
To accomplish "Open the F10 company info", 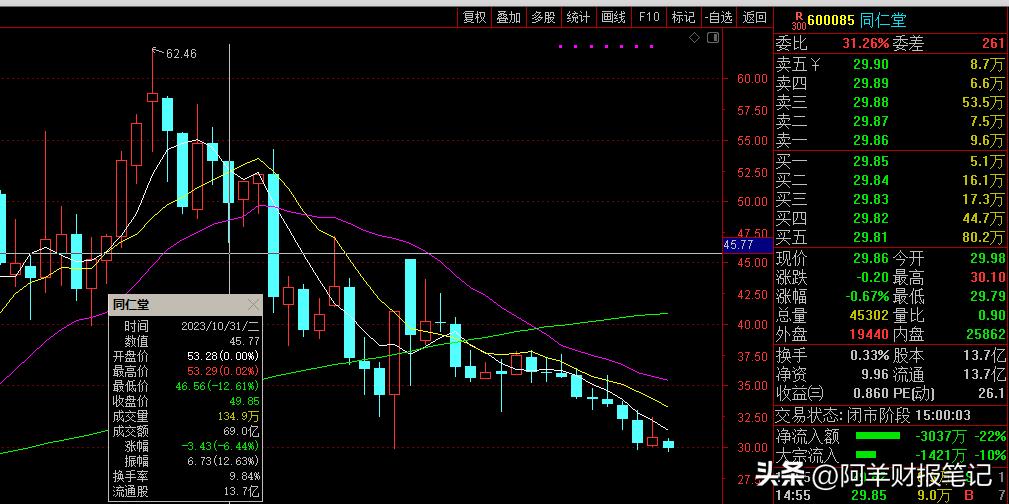I will (x=649, y=17).
